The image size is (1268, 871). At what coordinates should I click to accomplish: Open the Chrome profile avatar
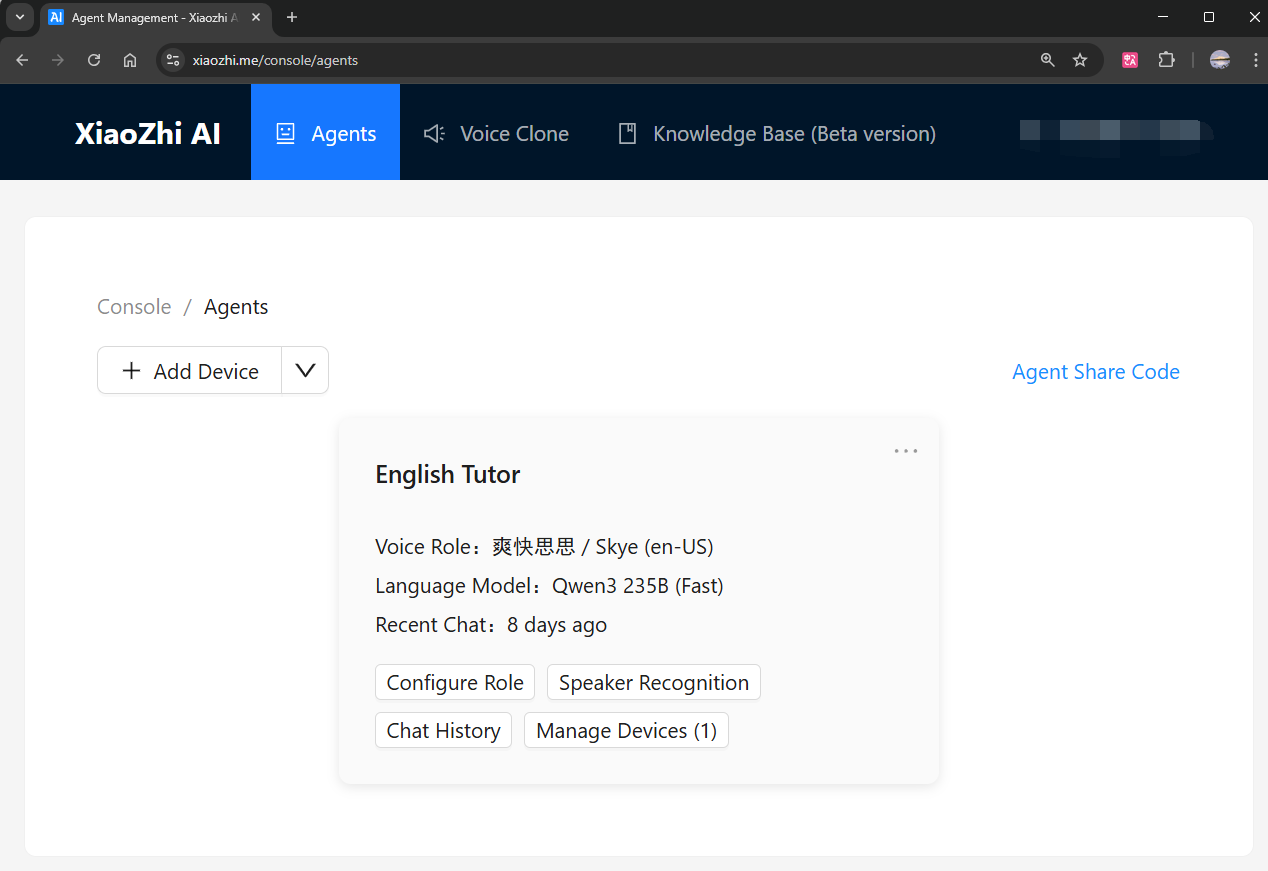click(x=1220, y=60)
